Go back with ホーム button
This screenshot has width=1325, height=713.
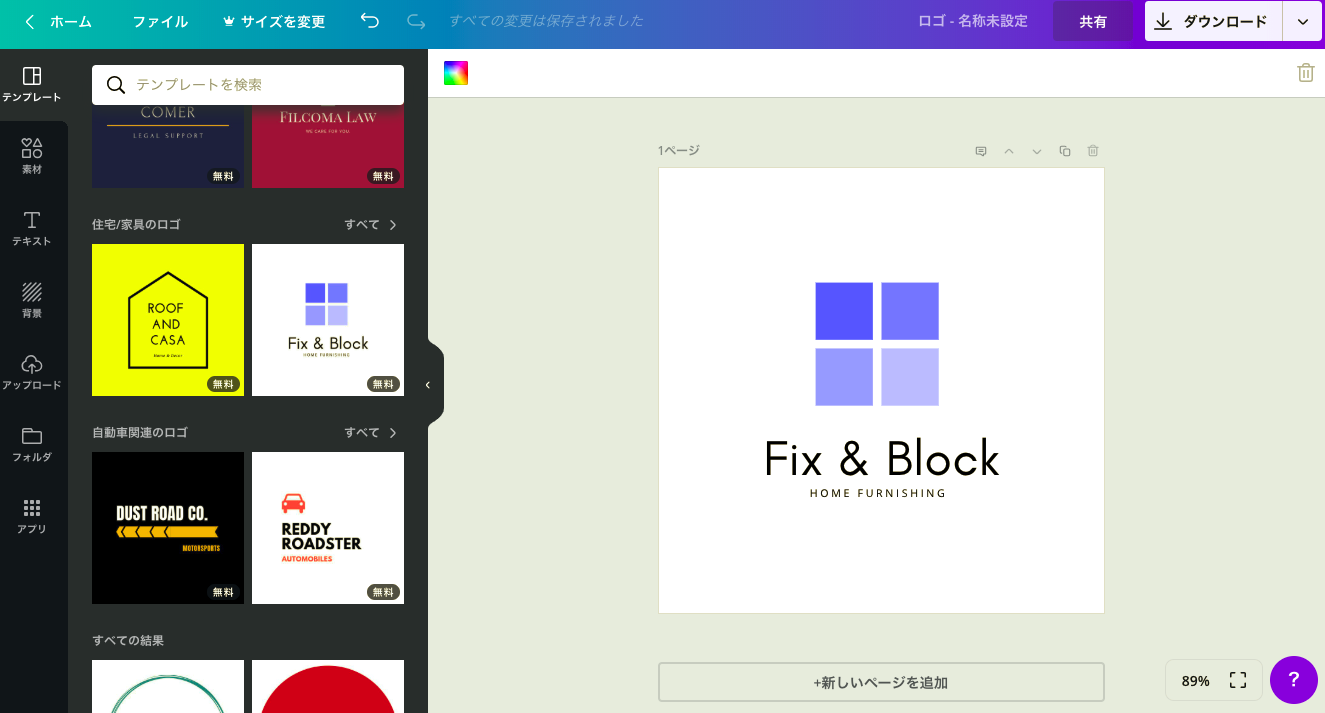[58, 21]
